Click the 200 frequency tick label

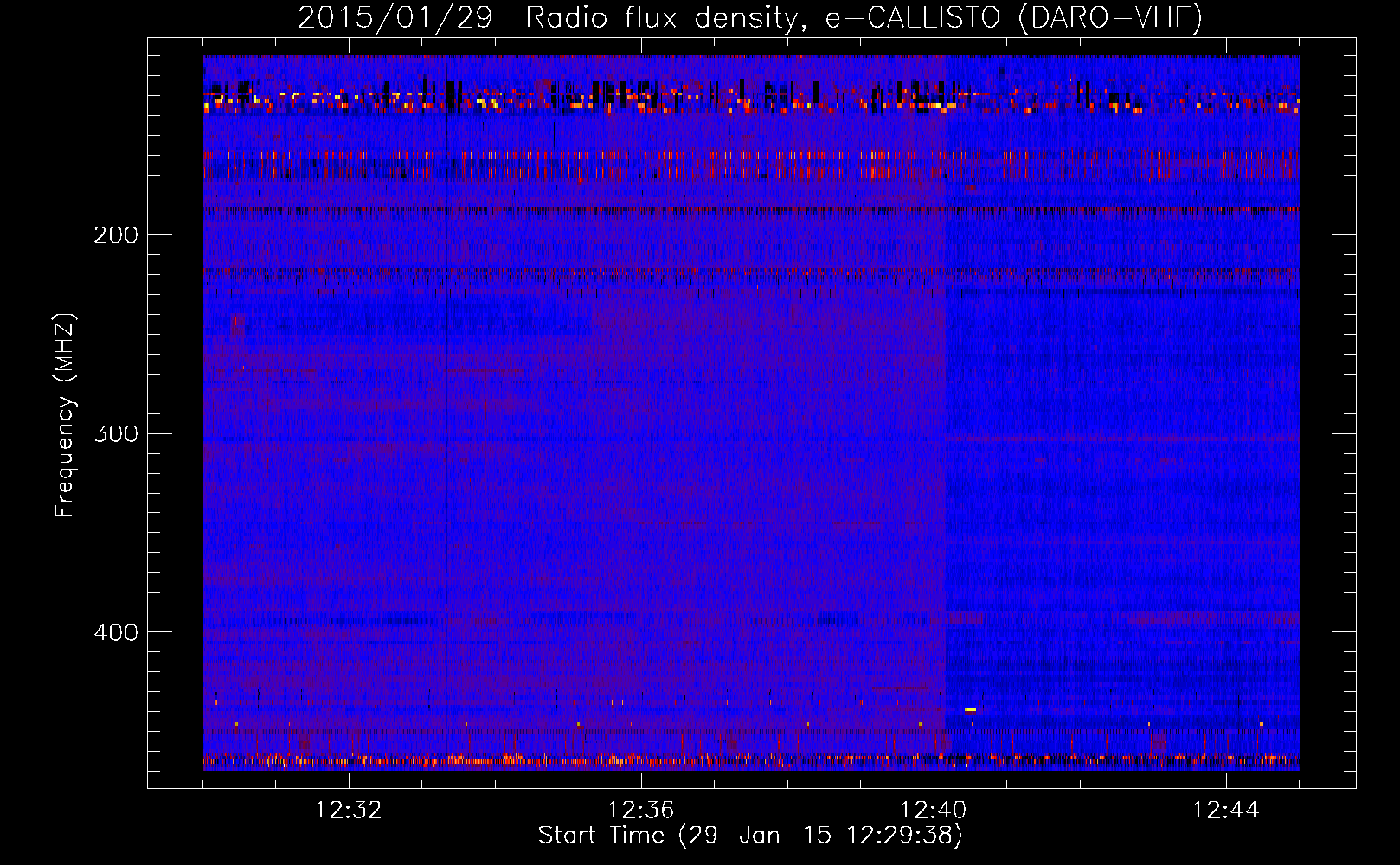(x=116, y=235)
